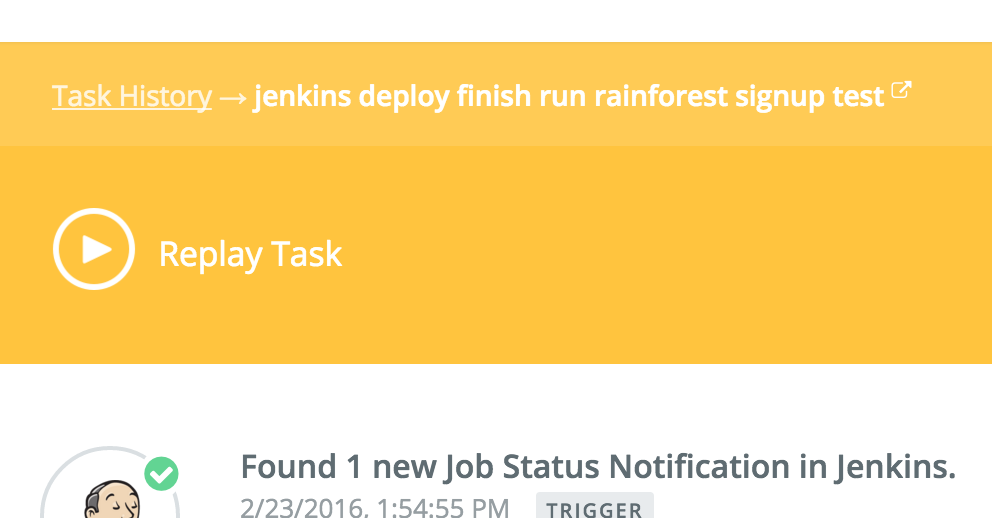This screenshot has height=518, width=992.
Task: Select the Replay Task label
Action: 251,254
